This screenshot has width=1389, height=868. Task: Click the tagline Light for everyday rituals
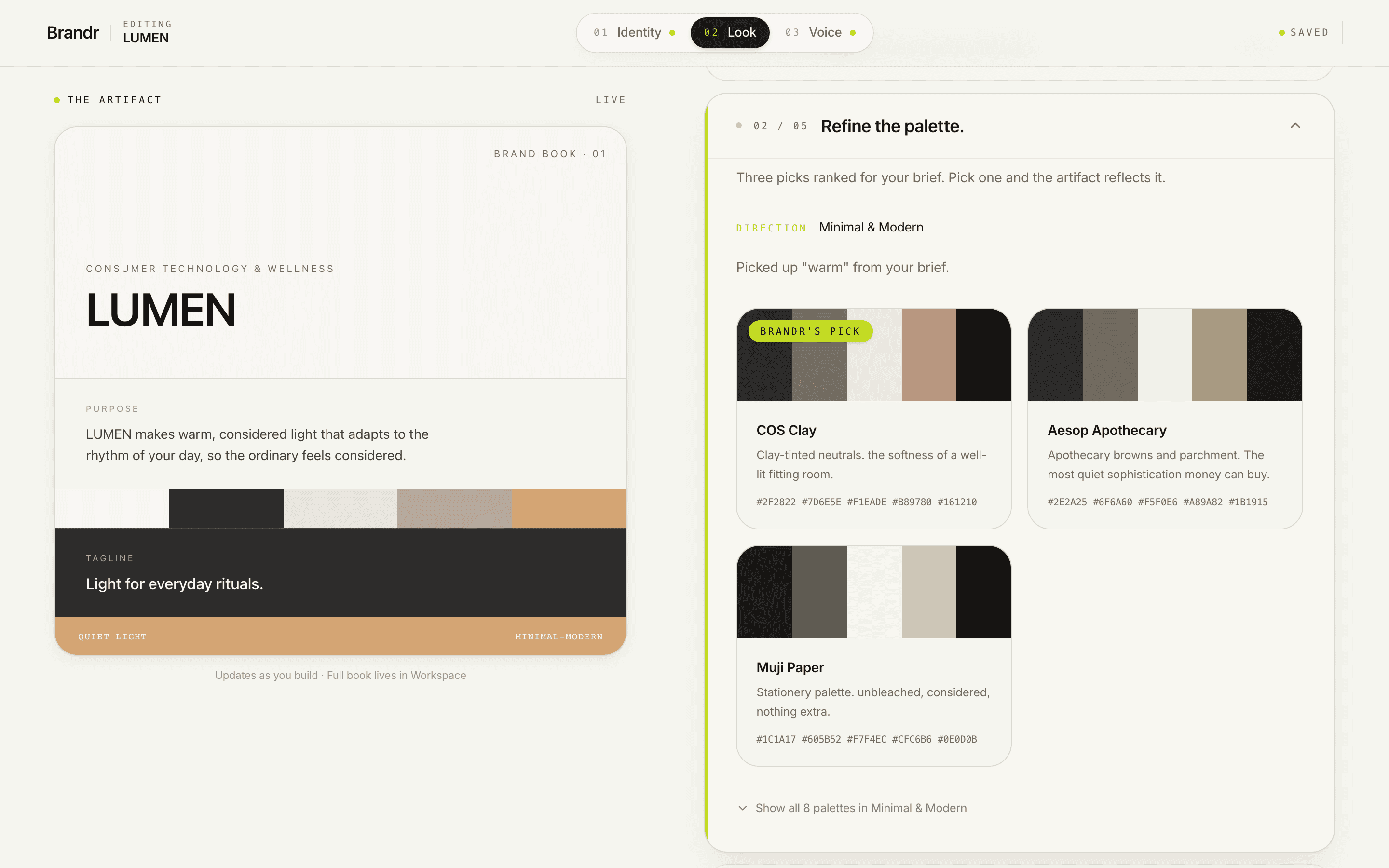(x=175, y=584)
